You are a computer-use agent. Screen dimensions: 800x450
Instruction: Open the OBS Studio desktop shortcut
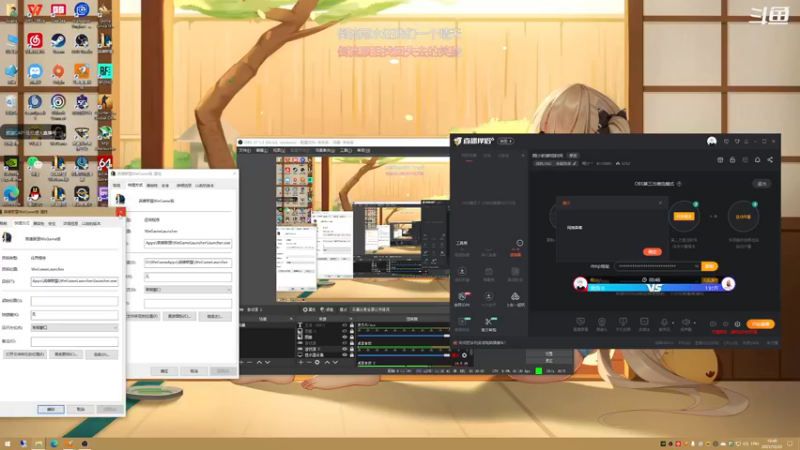(x=82, y=41)
